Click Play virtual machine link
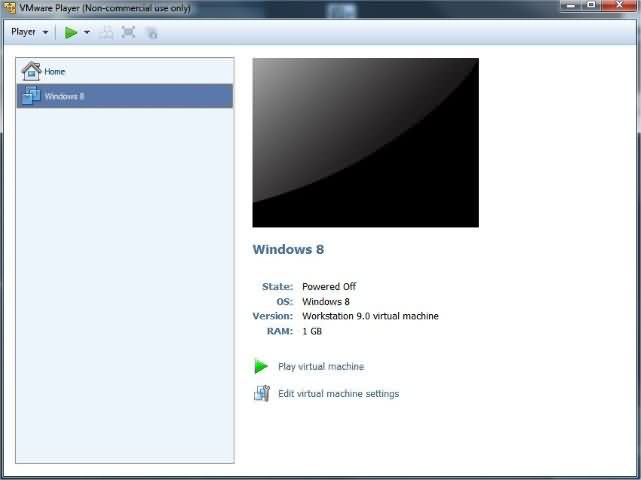Image resolution: width=641 pixels, height=480 pixels. [321, 366]
